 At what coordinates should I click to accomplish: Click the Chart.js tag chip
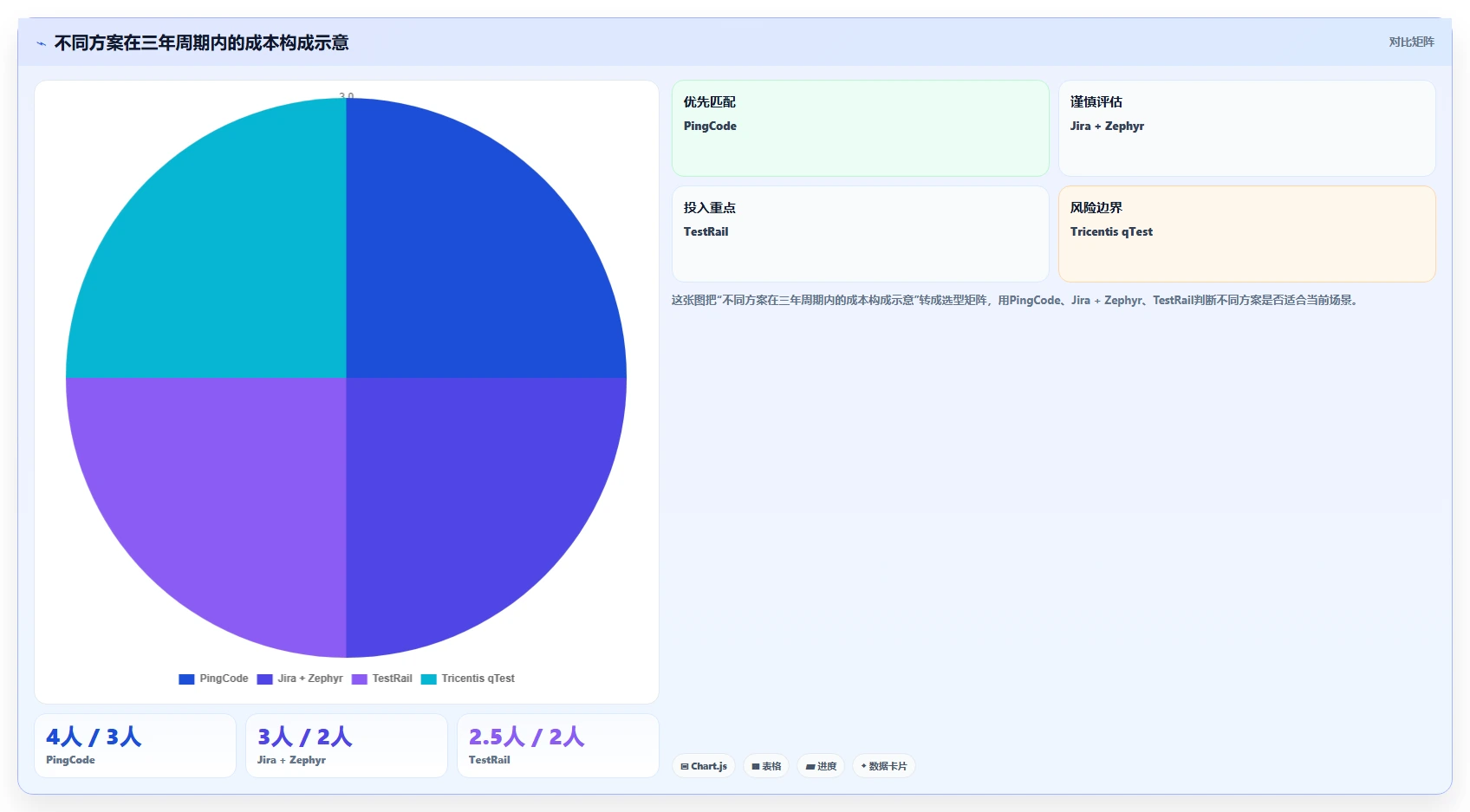tap(704, 766)
